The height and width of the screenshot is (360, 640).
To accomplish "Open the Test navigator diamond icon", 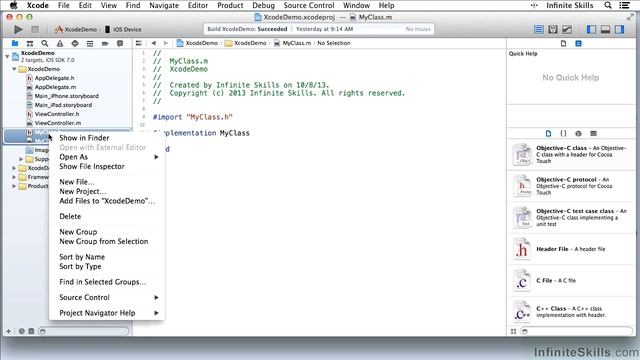I will (x=75, y=43).
